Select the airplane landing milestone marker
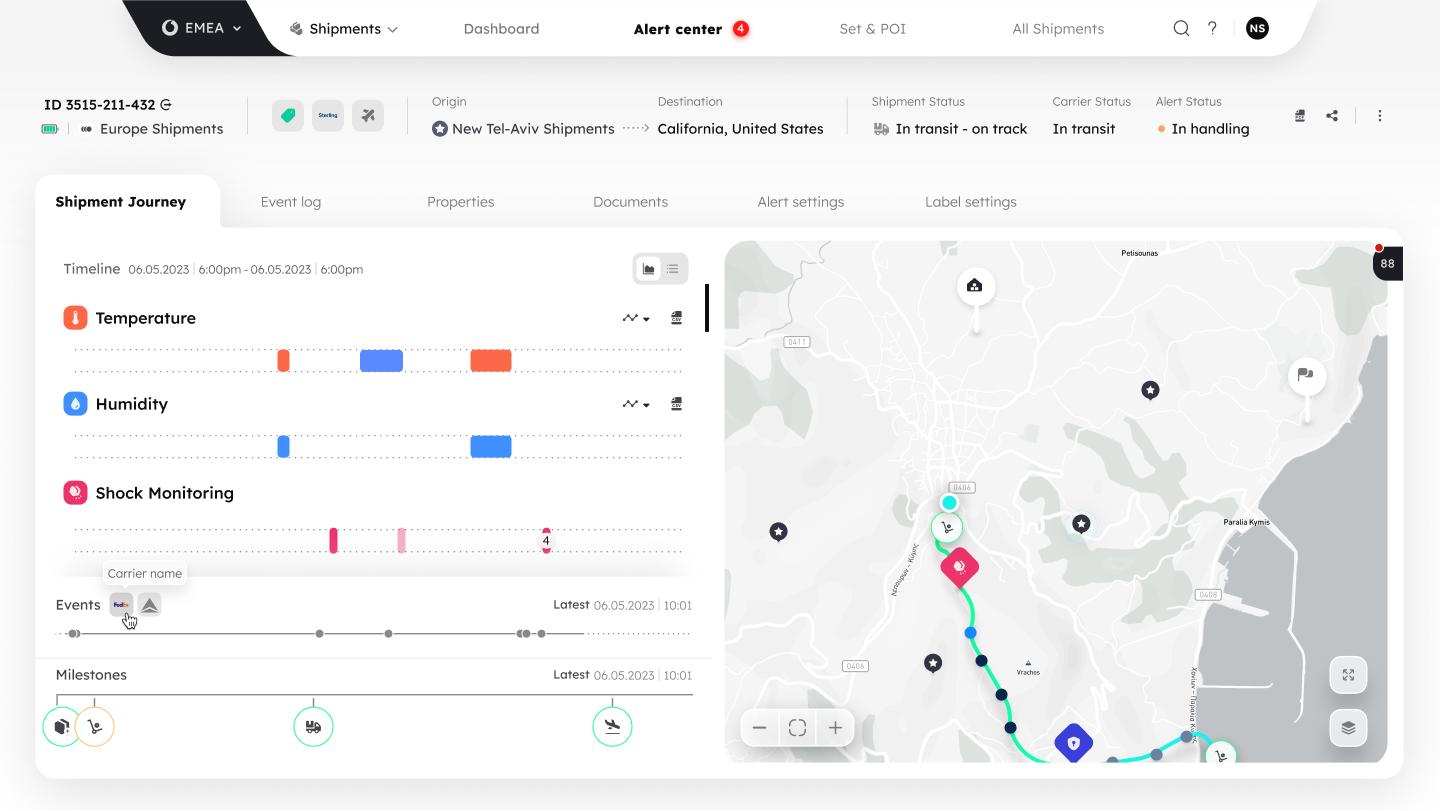1440x811 pixels. point(612,727)
